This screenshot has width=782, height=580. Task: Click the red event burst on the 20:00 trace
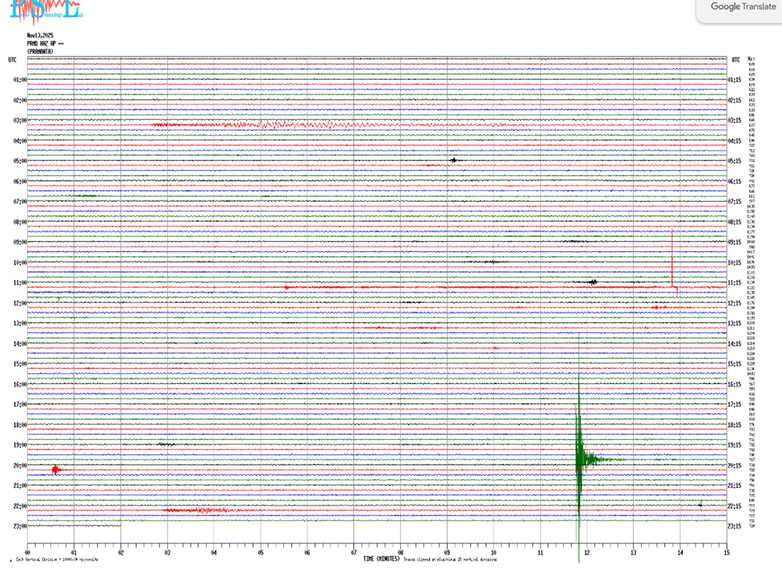(56, 469)
